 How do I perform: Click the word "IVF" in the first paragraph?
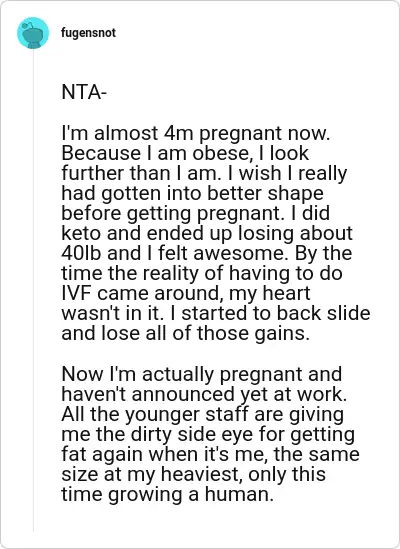77,293
